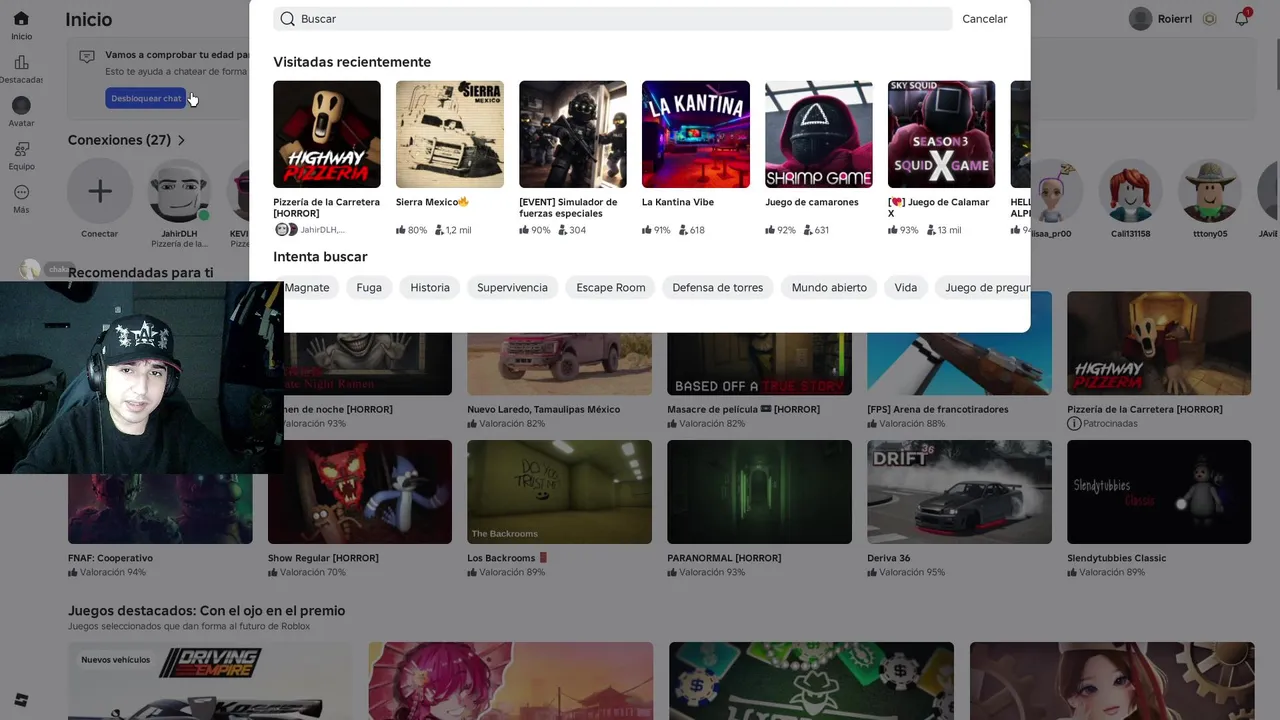Open Simulador de fuerzas especiales thumbnail
1280x720 pixels.
coord(573,134)
